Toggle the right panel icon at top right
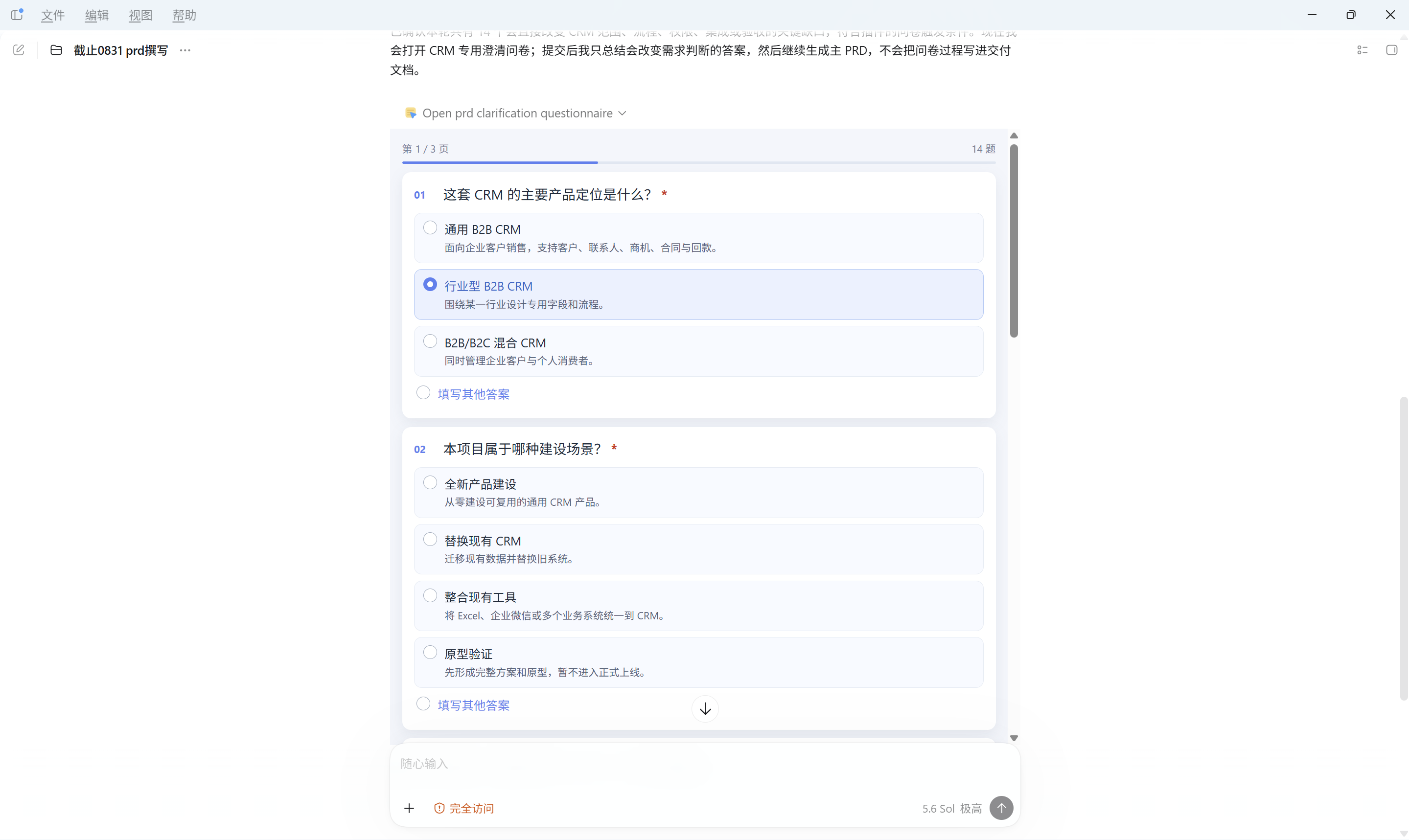The width and height of the screenshot is (1409, 840). 1391,50
